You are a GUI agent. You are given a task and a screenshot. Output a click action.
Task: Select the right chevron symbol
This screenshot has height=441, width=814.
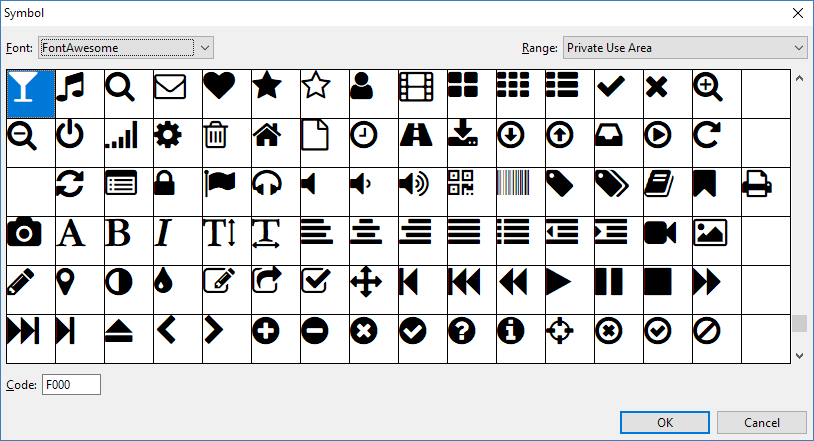coord(226,339)
